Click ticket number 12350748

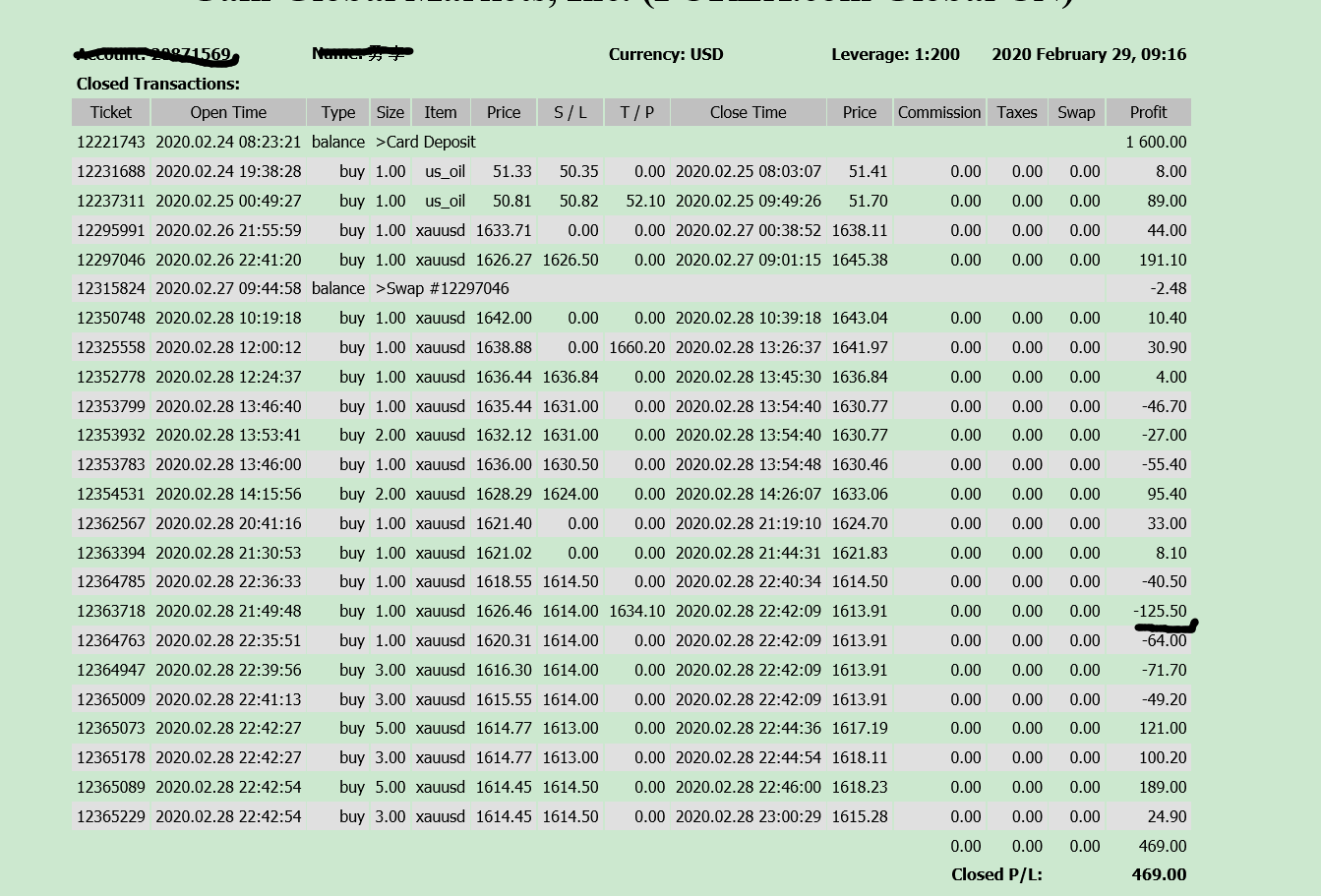[111, 318]
